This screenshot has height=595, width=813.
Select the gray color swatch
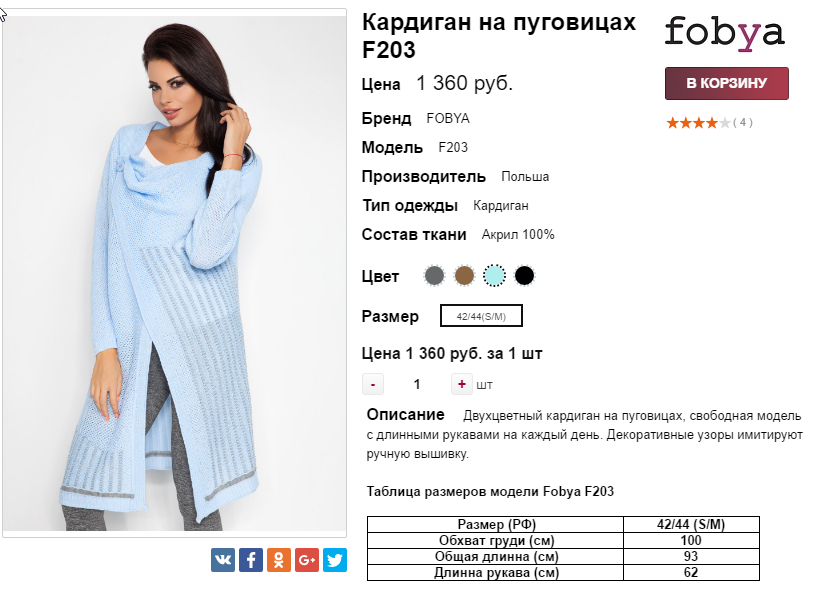(x=434, y=276)
